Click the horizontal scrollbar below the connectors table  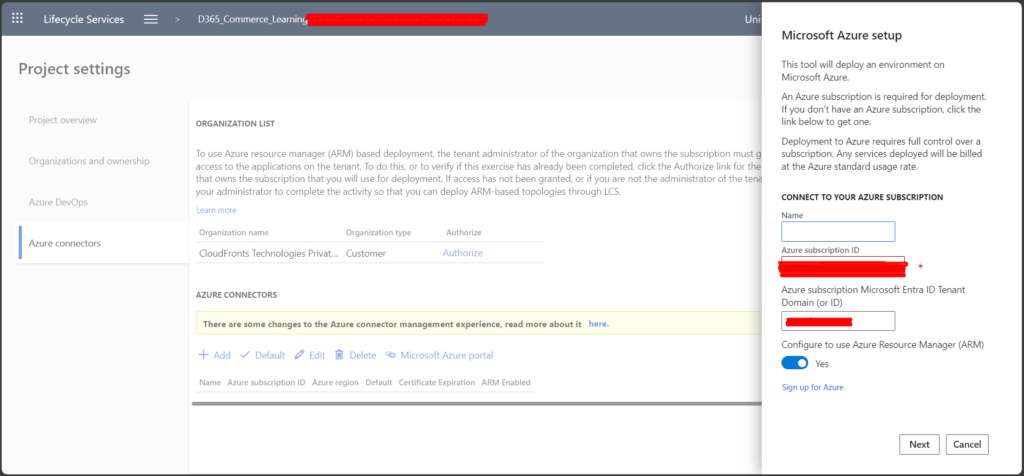(x=477, y=404)
